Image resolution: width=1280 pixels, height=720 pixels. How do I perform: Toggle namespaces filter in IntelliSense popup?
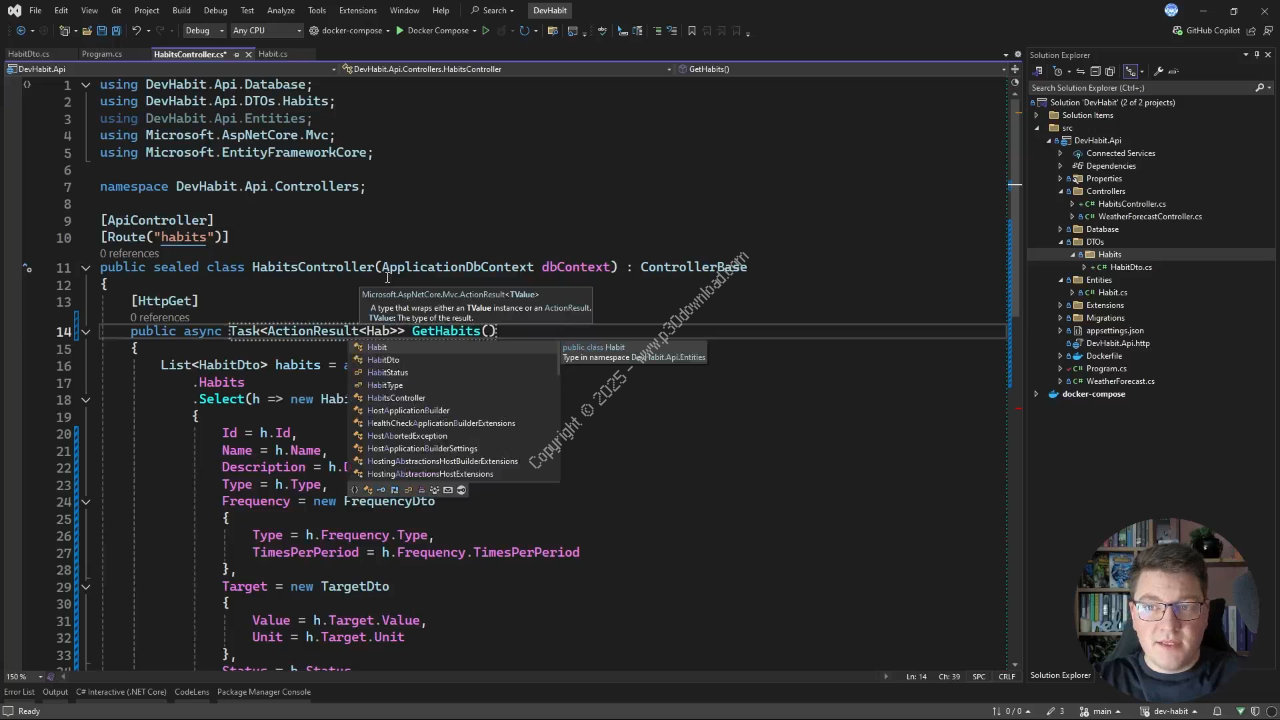(354, 490)
